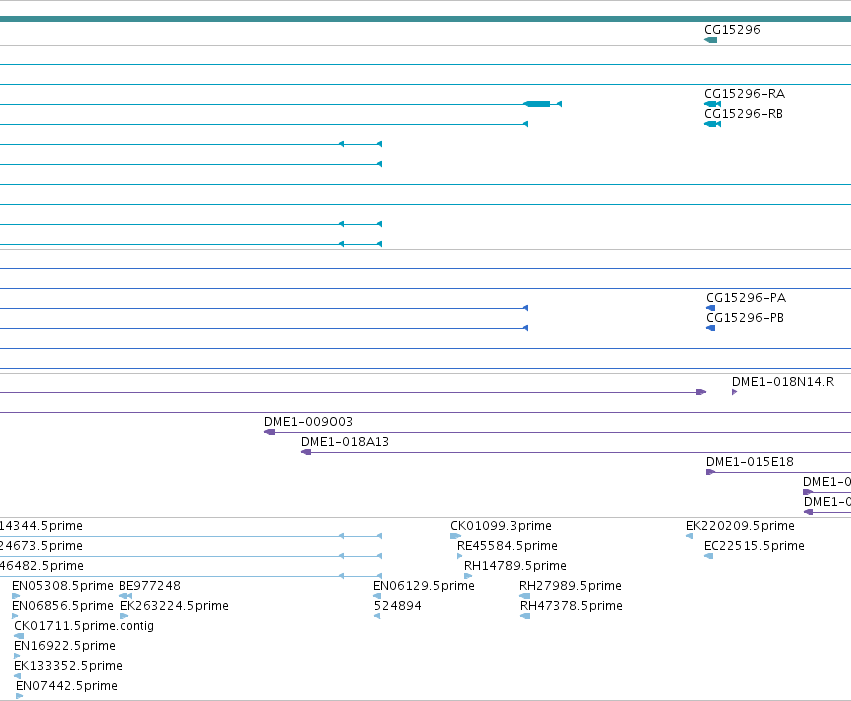Select EST EK220209.5prime label
Viewport: 851px width, 701px height.
click(740, 526)
